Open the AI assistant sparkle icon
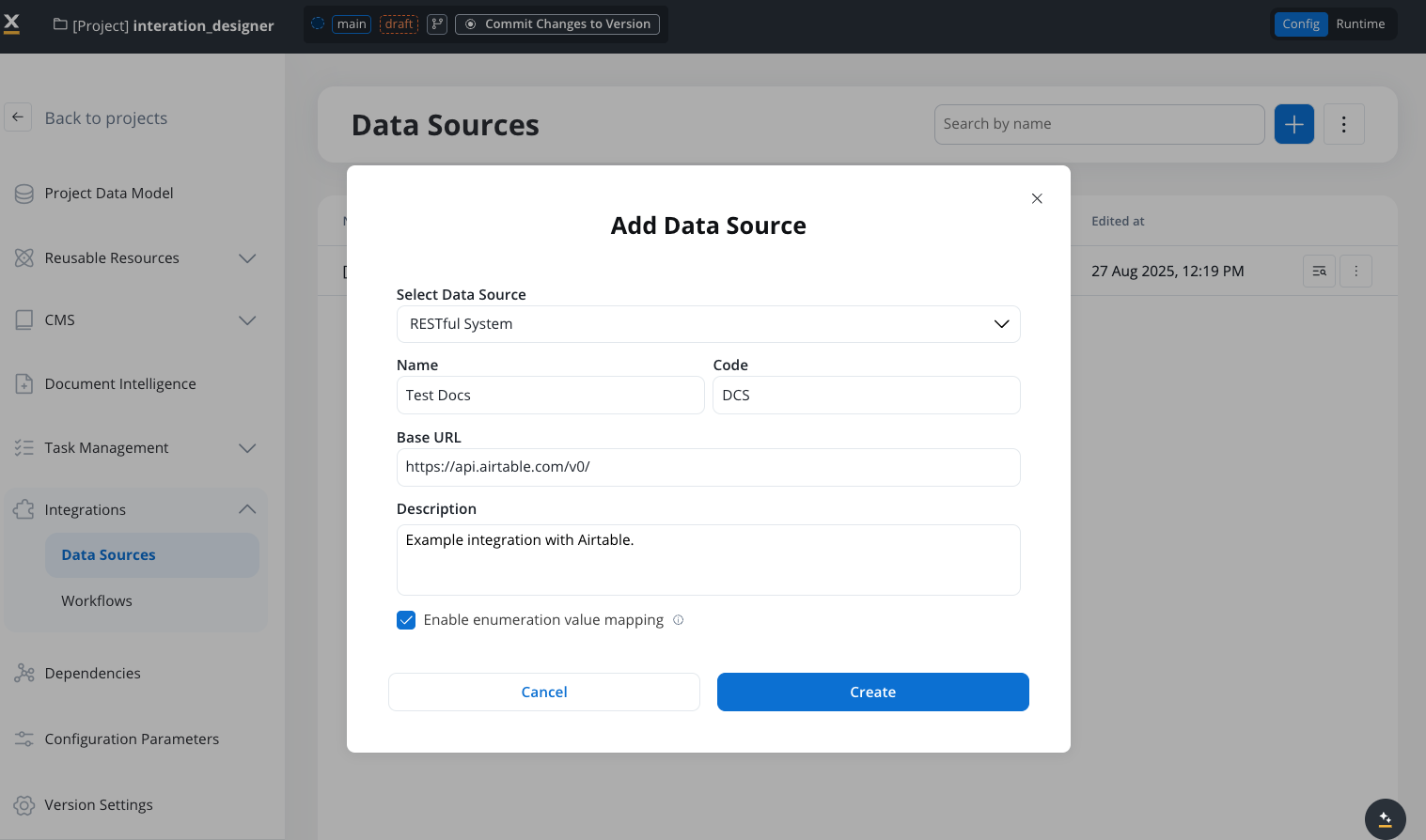Image resolution: width=1426 pixels, height=840 pixels. (1385, 818)
